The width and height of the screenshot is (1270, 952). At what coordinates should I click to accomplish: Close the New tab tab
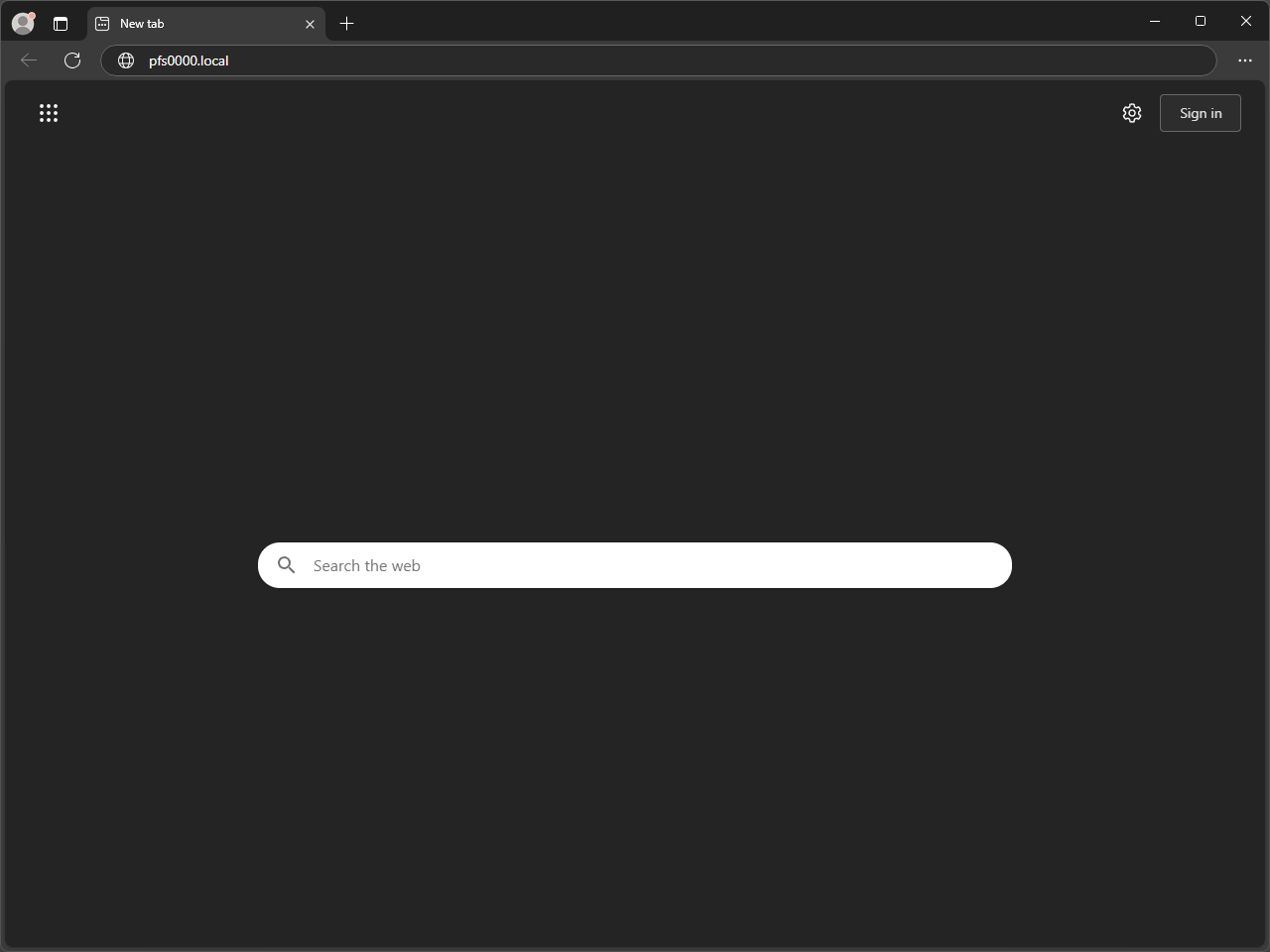coord(310,24)
